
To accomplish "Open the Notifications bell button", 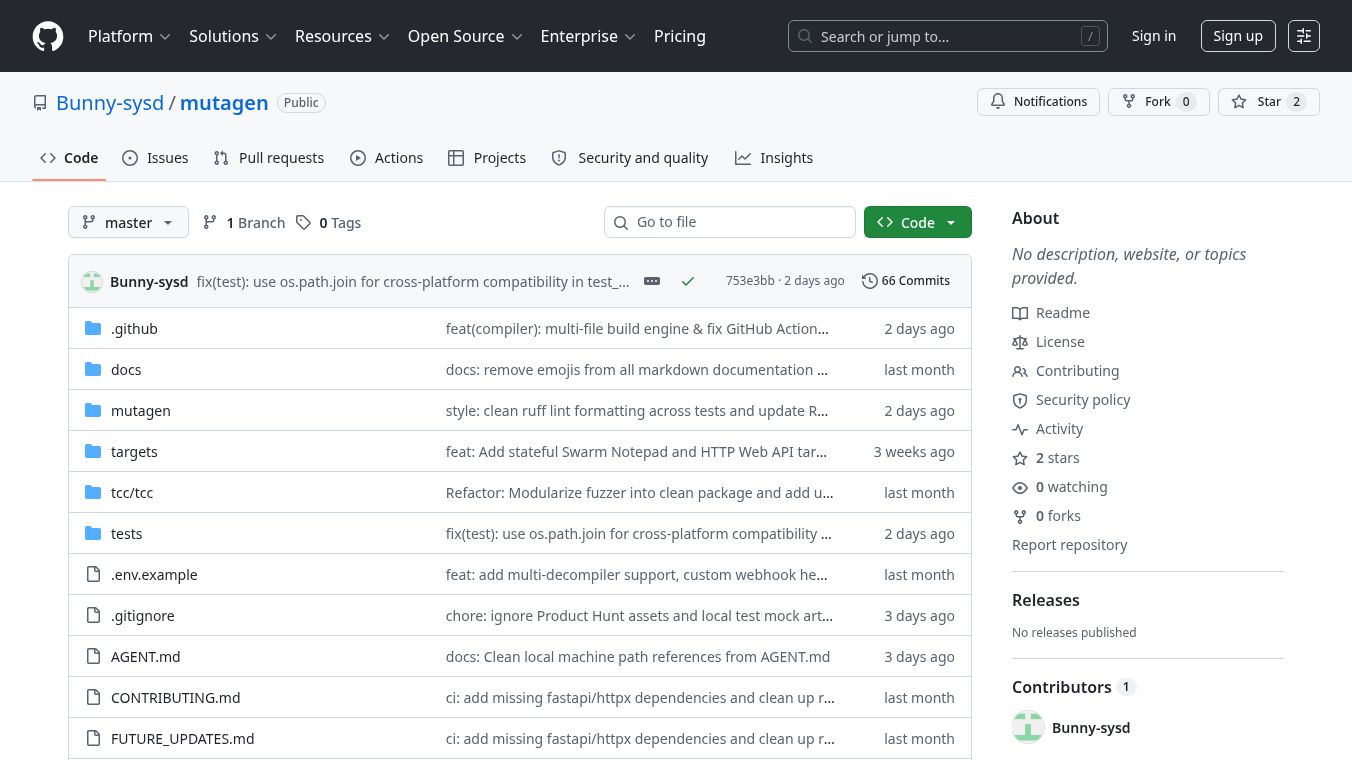I will [1038, 102].
